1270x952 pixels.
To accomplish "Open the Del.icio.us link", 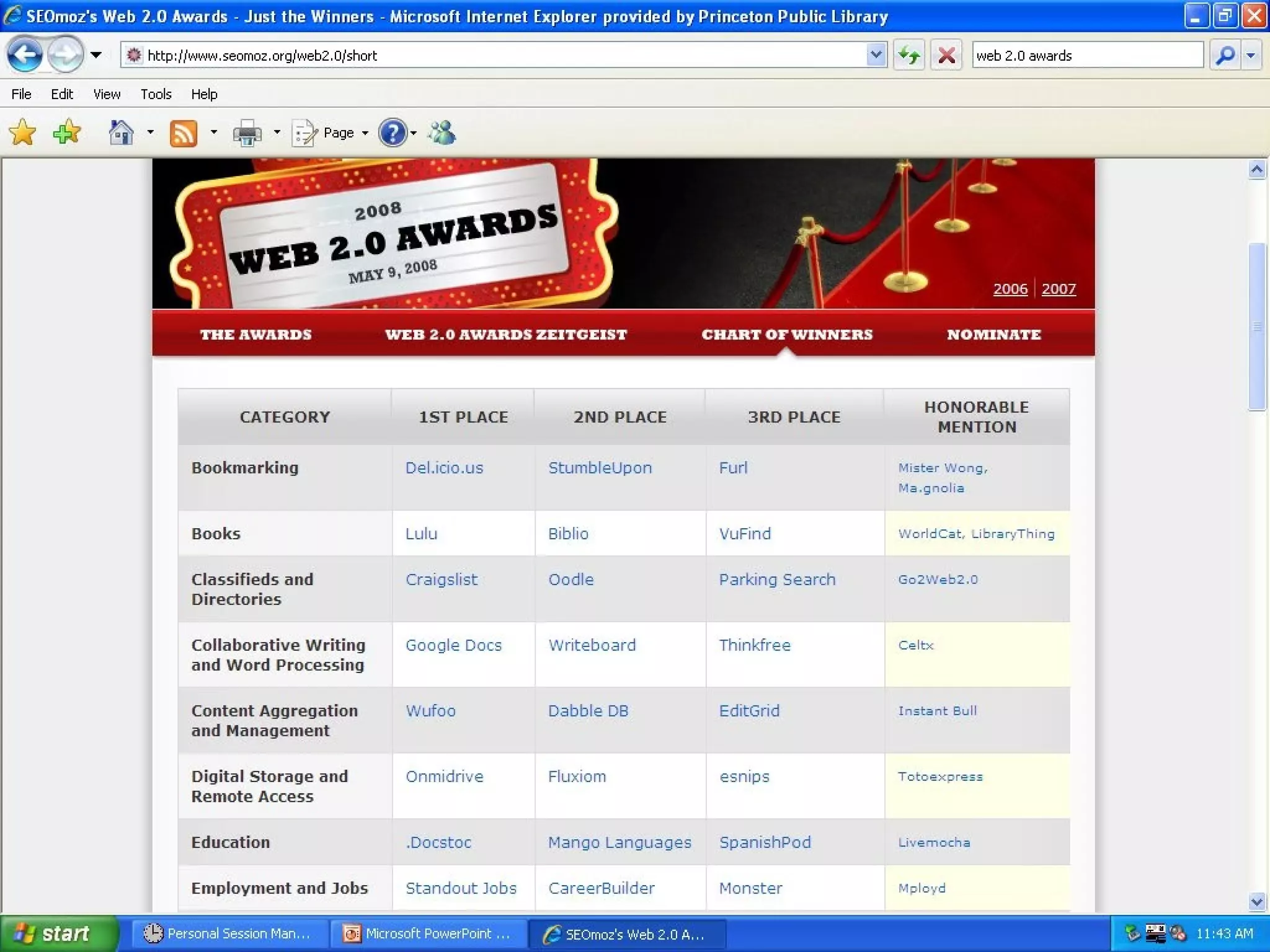I will [x=444, y=468].
